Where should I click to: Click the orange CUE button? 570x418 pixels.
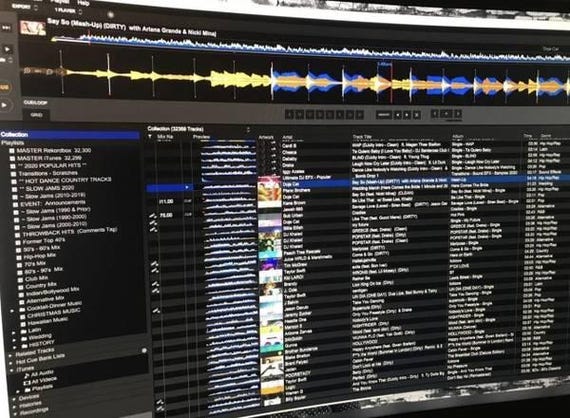4,88
